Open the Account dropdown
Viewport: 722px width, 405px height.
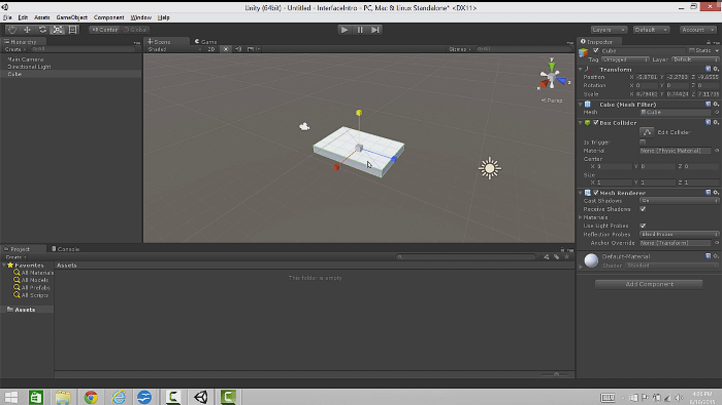[x=698, y=29]
